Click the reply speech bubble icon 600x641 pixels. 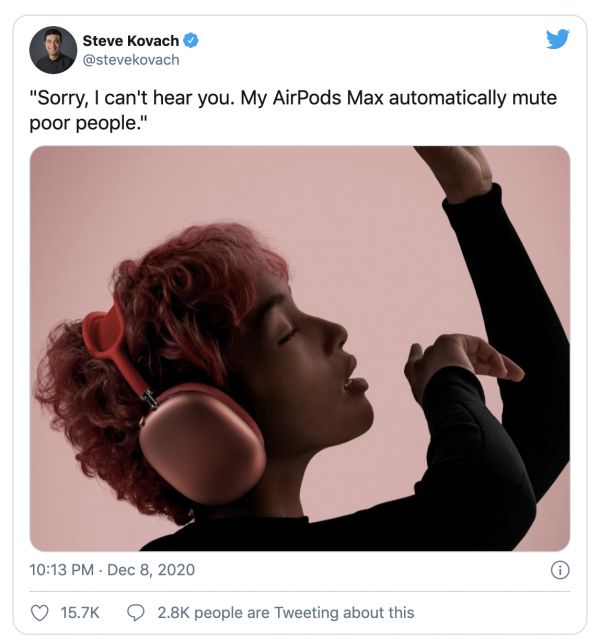click(137, 612)
